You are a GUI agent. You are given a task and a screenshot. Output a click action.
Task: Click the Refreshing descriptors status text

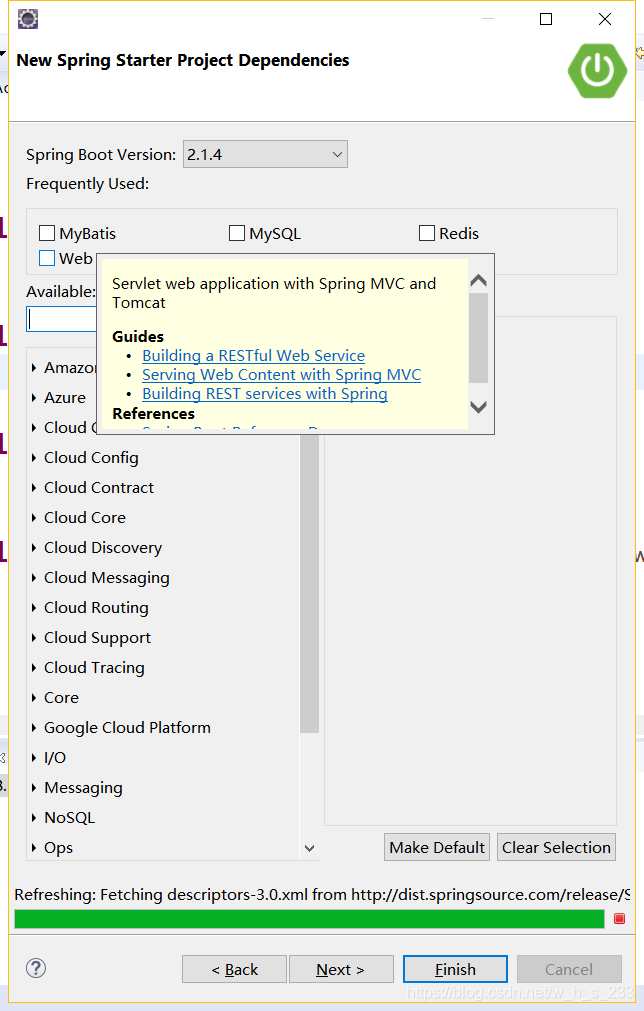click(x=322, y=894)
